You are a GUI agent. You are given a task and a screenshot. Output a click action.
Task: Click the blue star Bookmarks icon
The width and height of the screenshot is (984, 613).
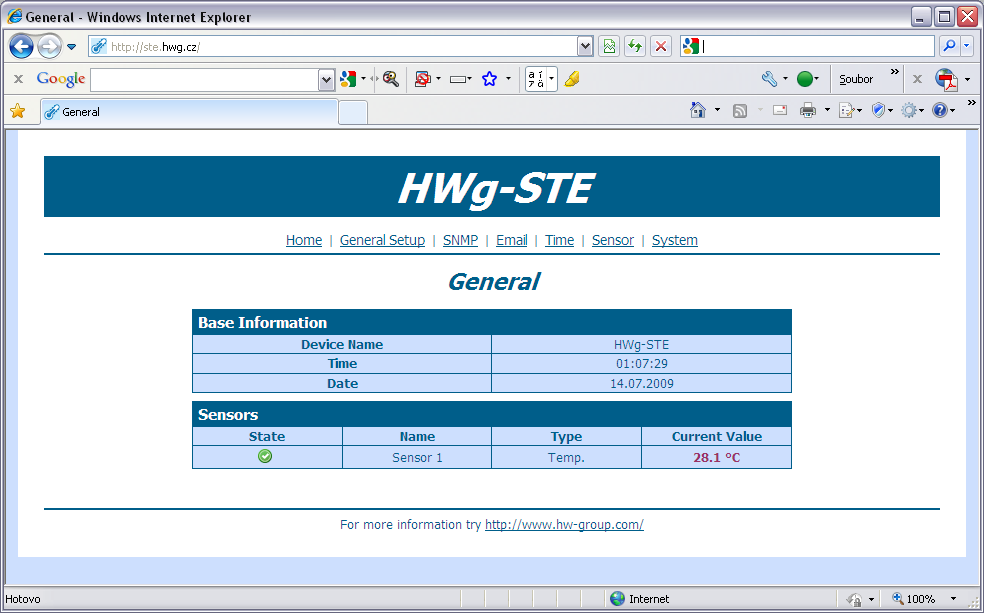pos(489,79)
